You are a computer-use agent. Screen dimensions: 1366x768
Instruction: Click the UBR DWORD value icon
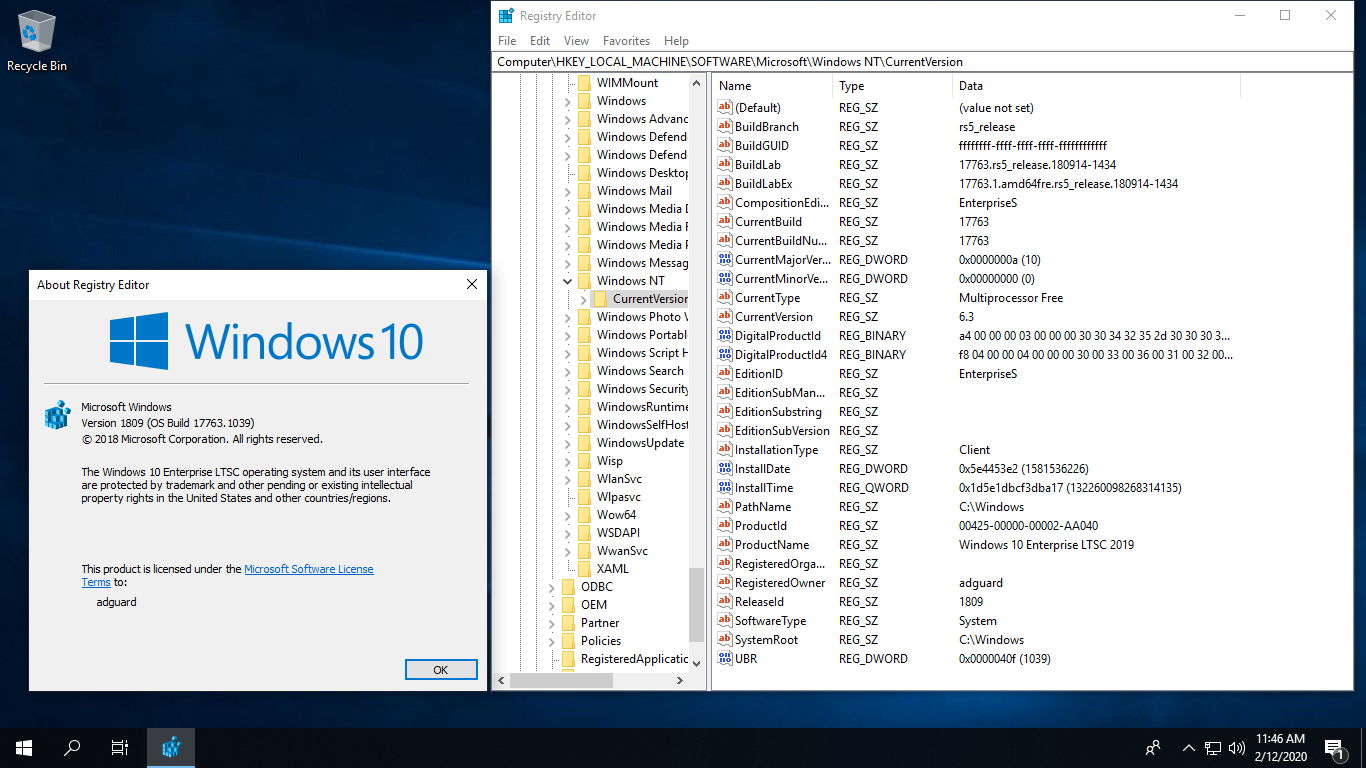click(725, 659)
